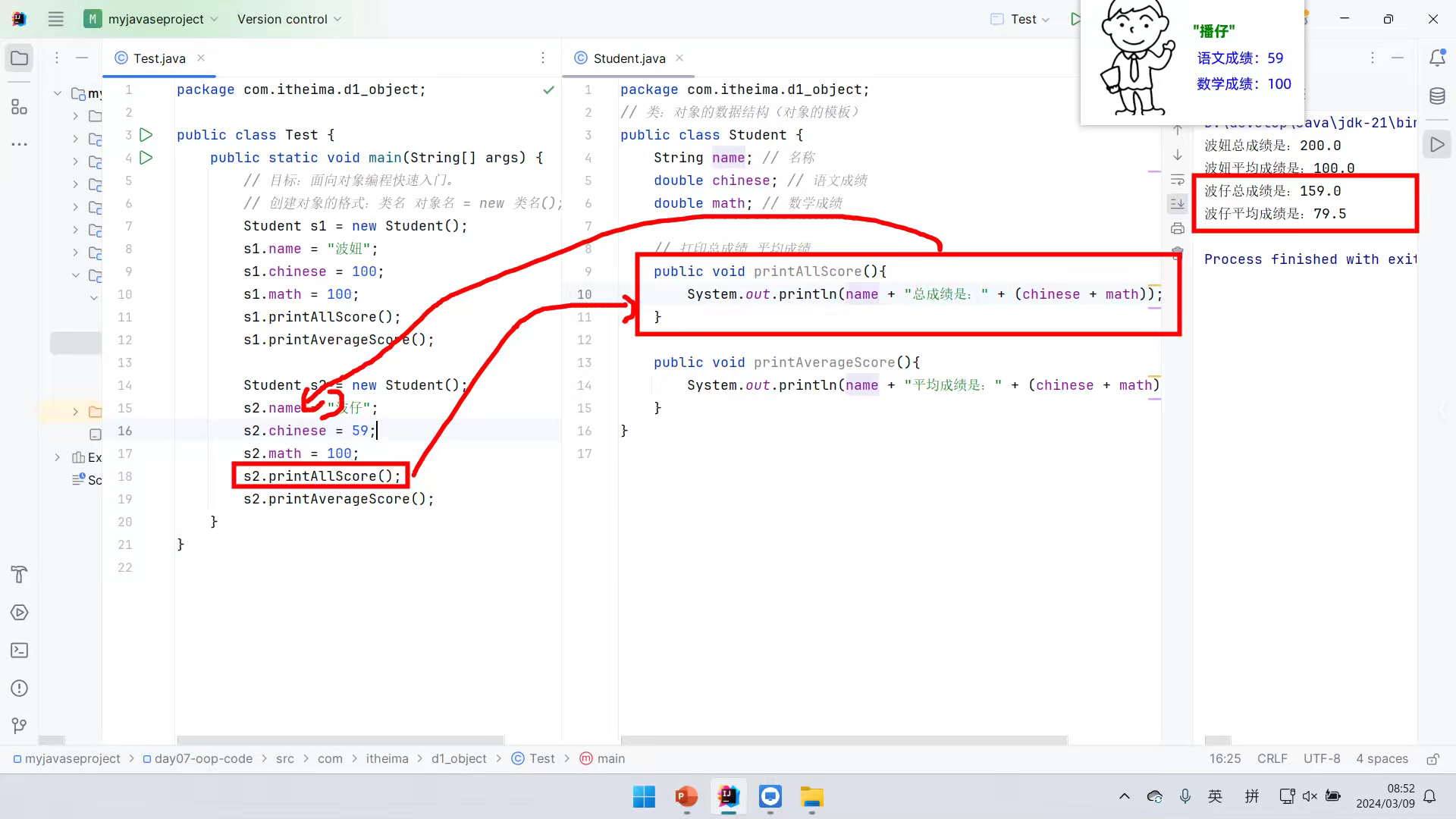This screenshot has height=819, width=1456.
Task: Open the Git tool window
Action: 20,726
